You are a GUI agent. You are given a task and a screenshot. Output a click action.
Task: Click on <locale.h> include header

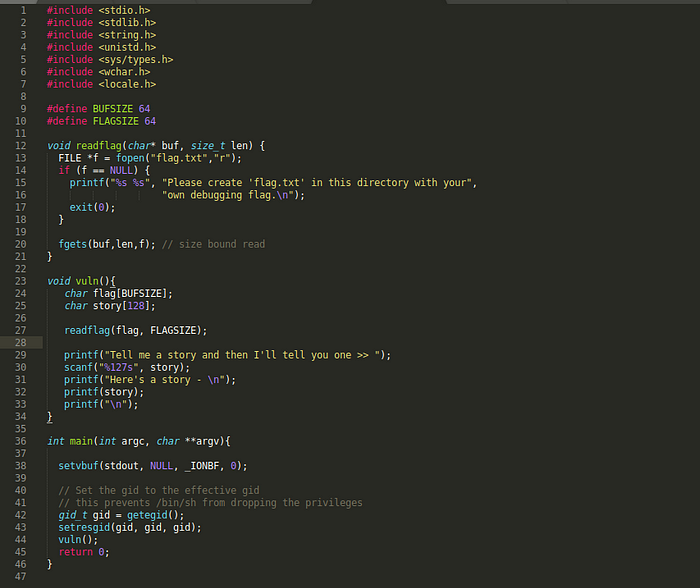pos(127,84)
